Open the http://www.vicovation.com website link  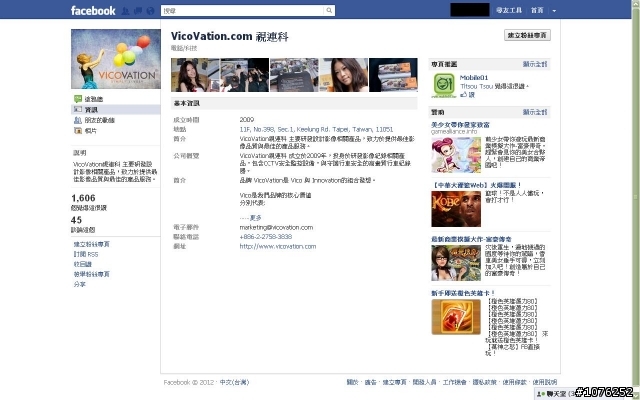(x=278, y=247)
